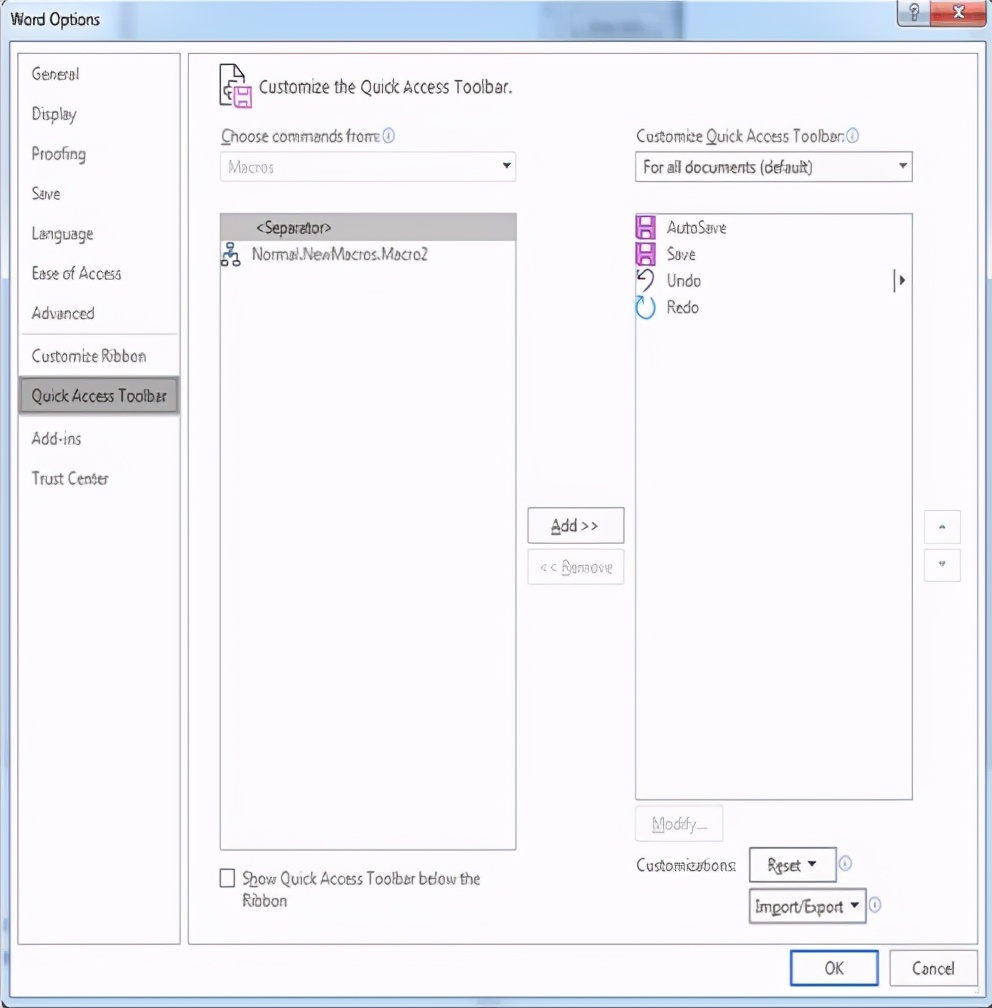The image size is (992, 1008).
Task: Open the Choose commands from Macros dropdown
Action: 368,166
